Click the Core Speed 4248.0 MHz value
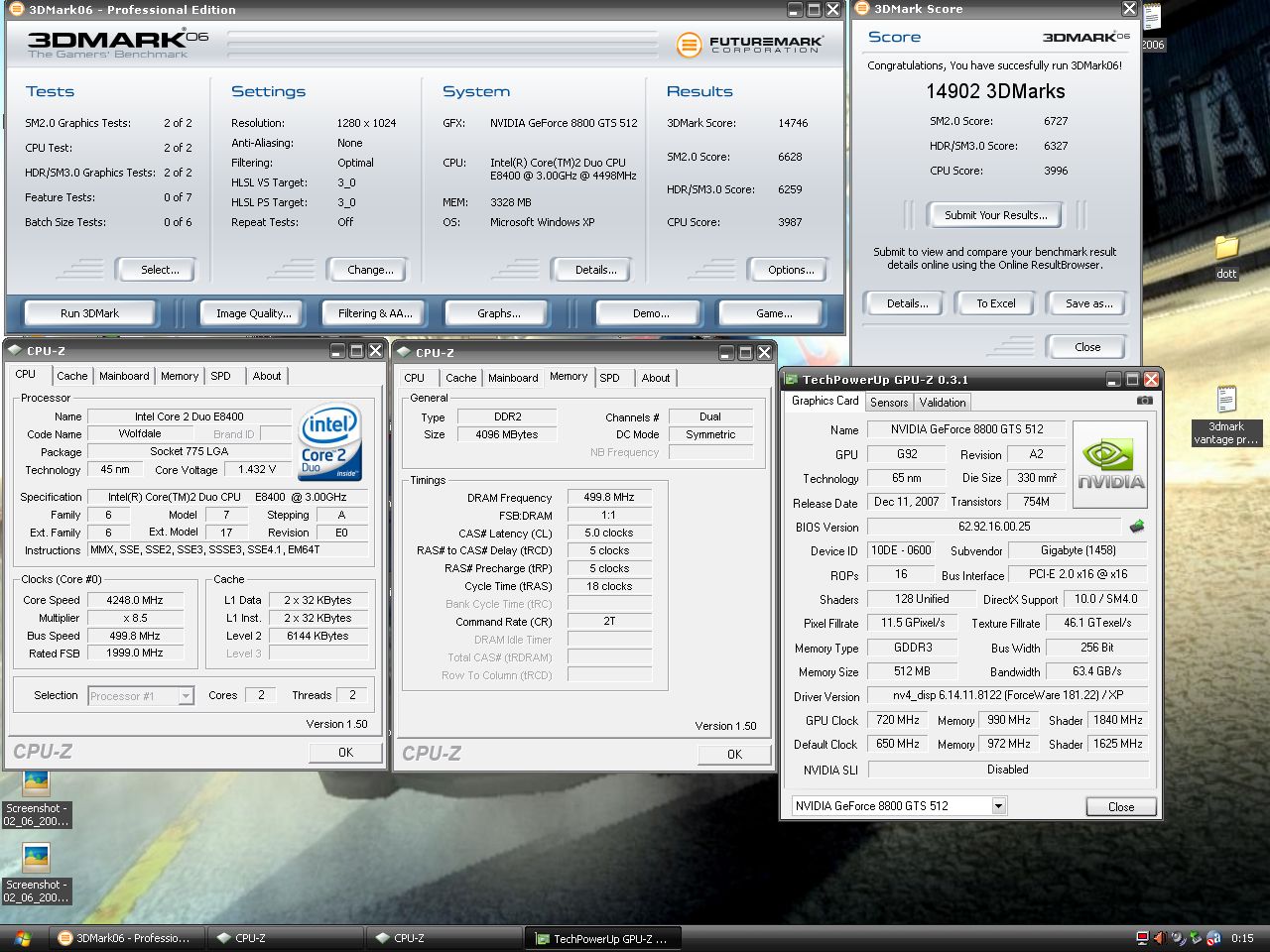The height and width of the screenshot is (952, 1270). tap(135, 600)
